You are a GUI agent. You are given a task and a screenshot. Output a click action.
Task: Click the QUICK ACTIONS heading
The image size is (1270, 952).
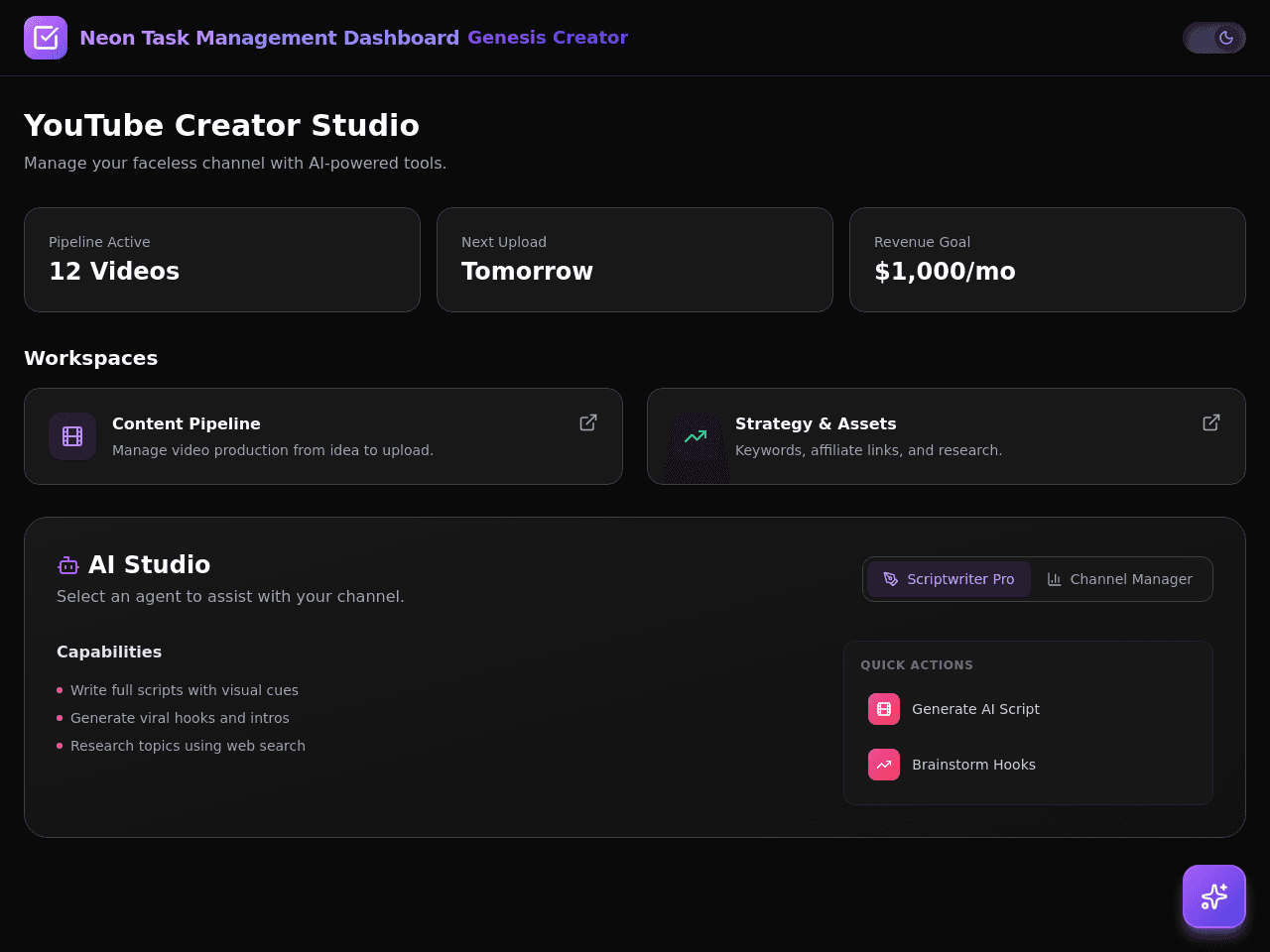click(917, 665)
